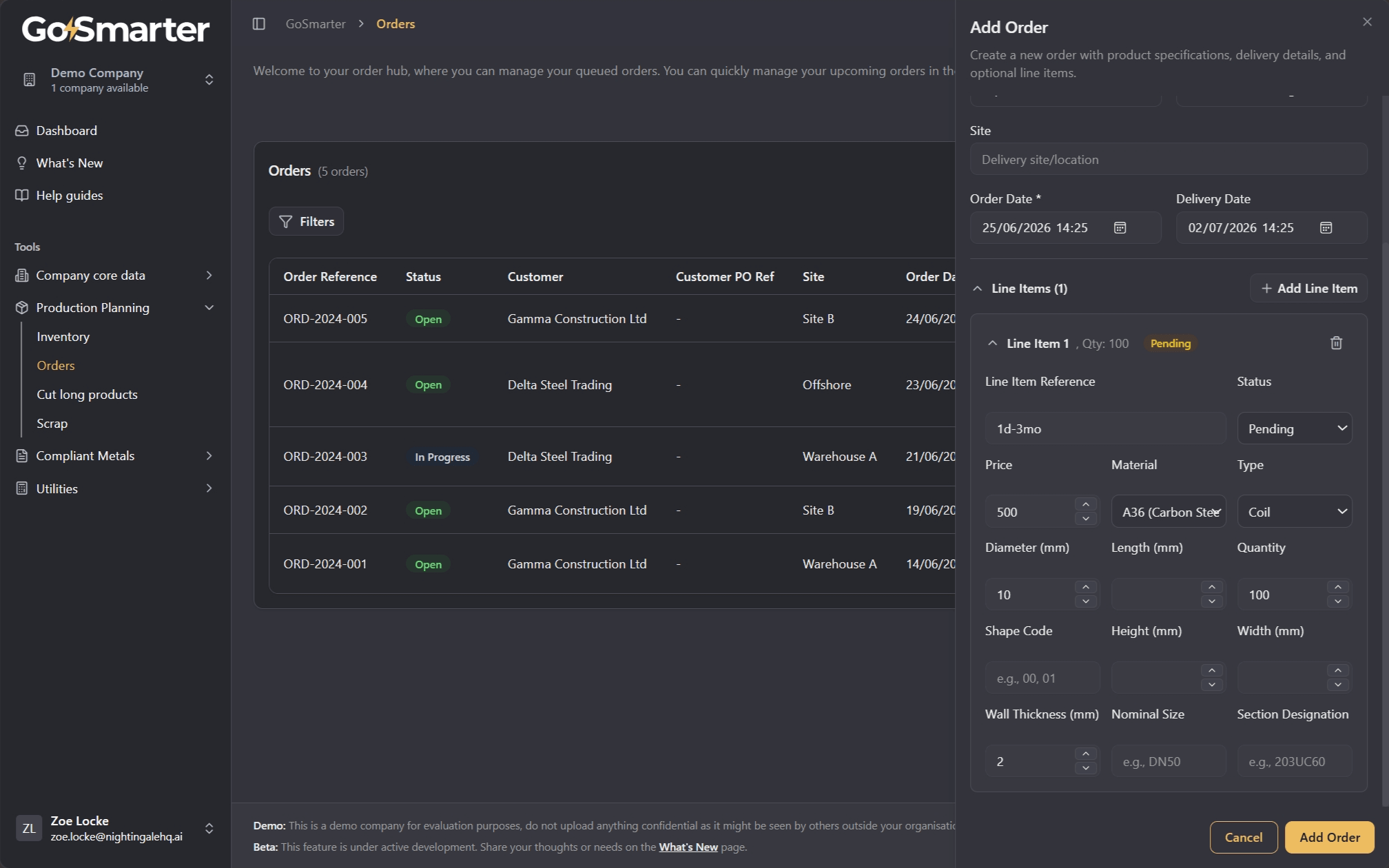Open line item Status dropdown
The width and height of the screenshot is (1389, 868).
click(1295, 429)
